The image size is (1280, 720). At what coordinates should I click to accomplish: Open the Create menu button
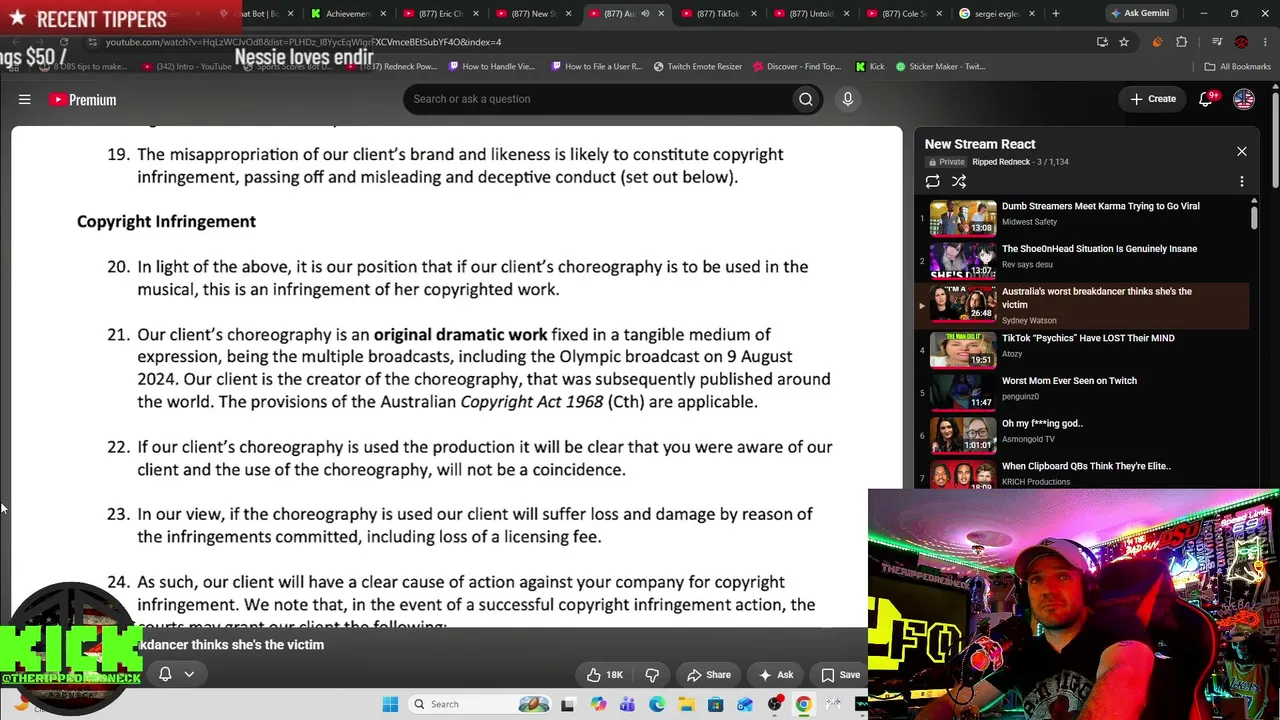(1153, 99)
